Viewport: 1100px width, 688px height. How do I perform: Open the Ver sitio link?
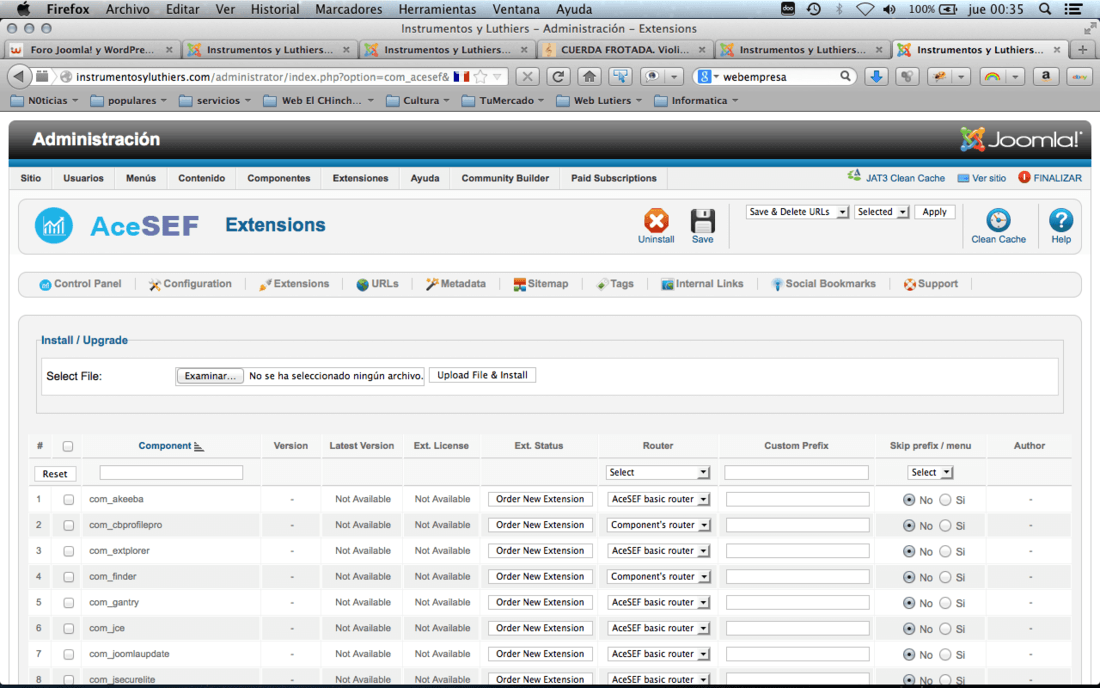[x=981, y=178]
